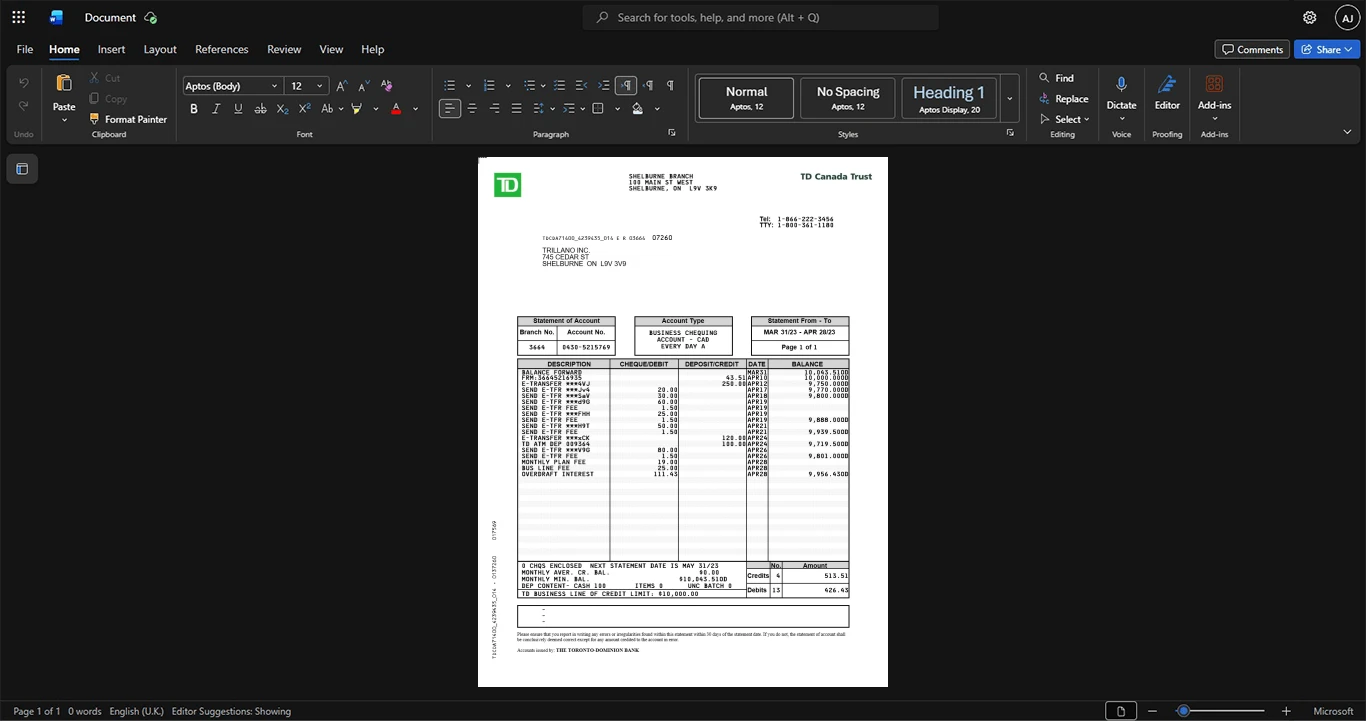1366x721 pixels.
Task: Toggle Bold formatting
Action: pyautogui.click(x=194, y=108)
